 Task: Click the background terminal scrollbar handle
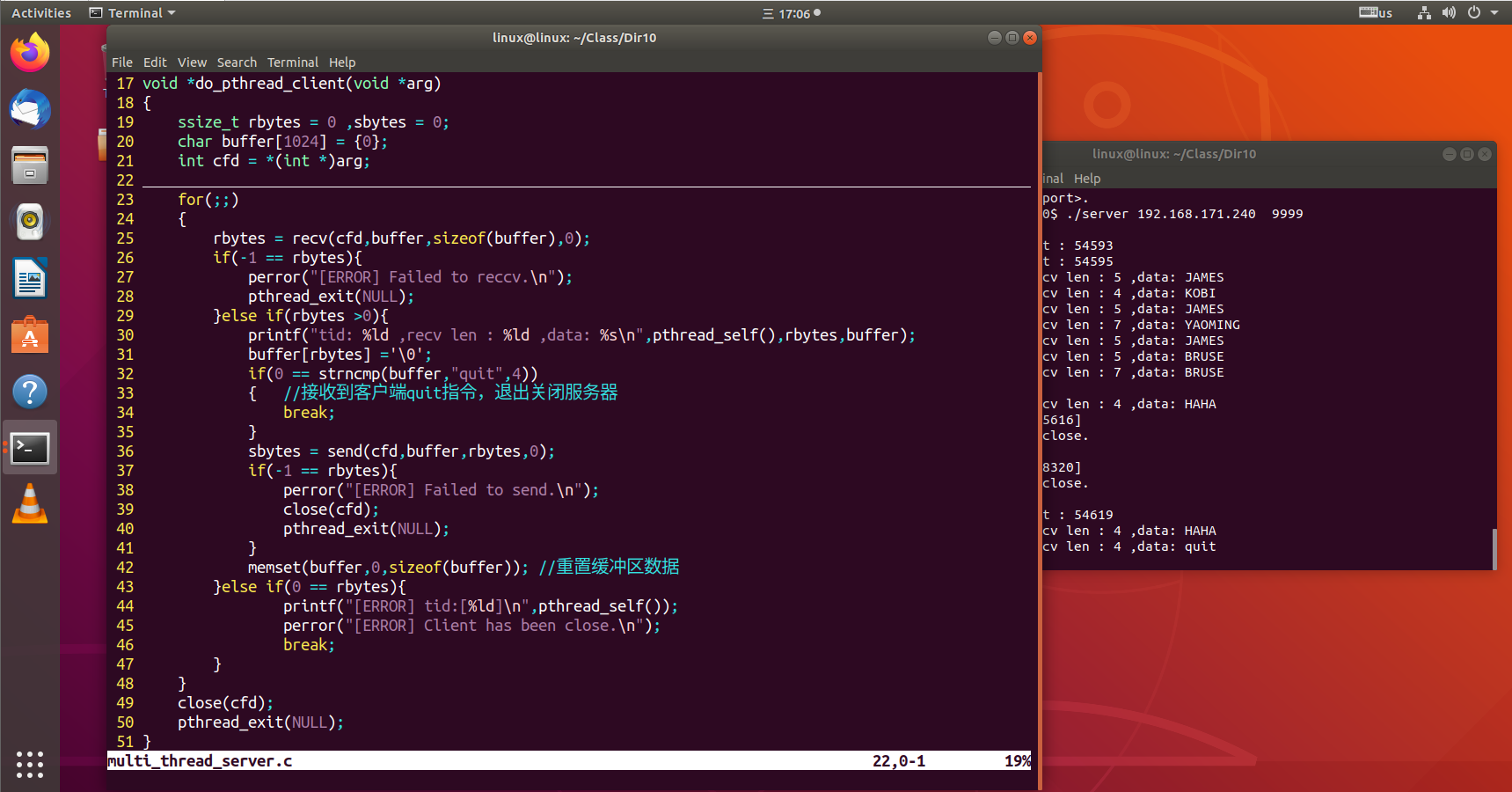1494,548
